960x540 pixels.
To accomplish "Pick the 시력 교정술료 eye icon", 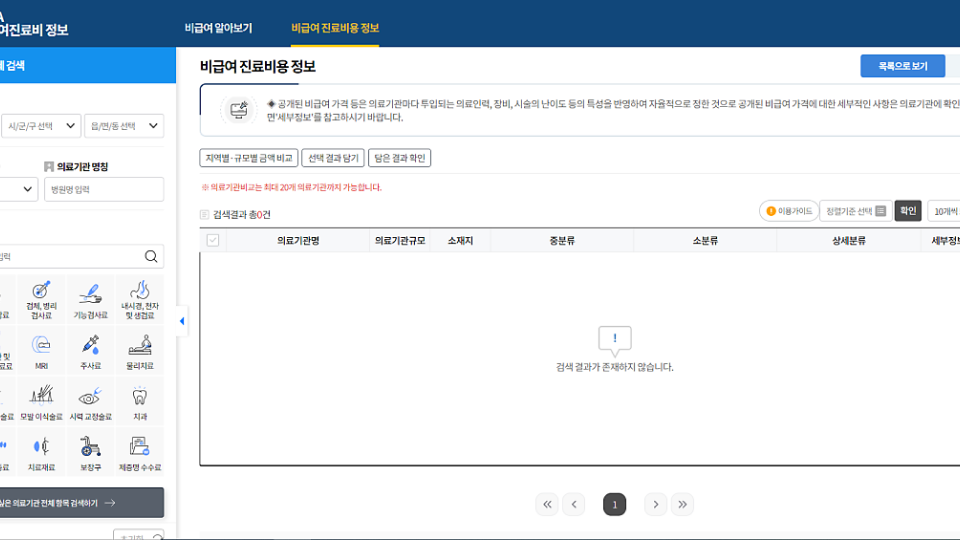I will [x=91, y=401].
